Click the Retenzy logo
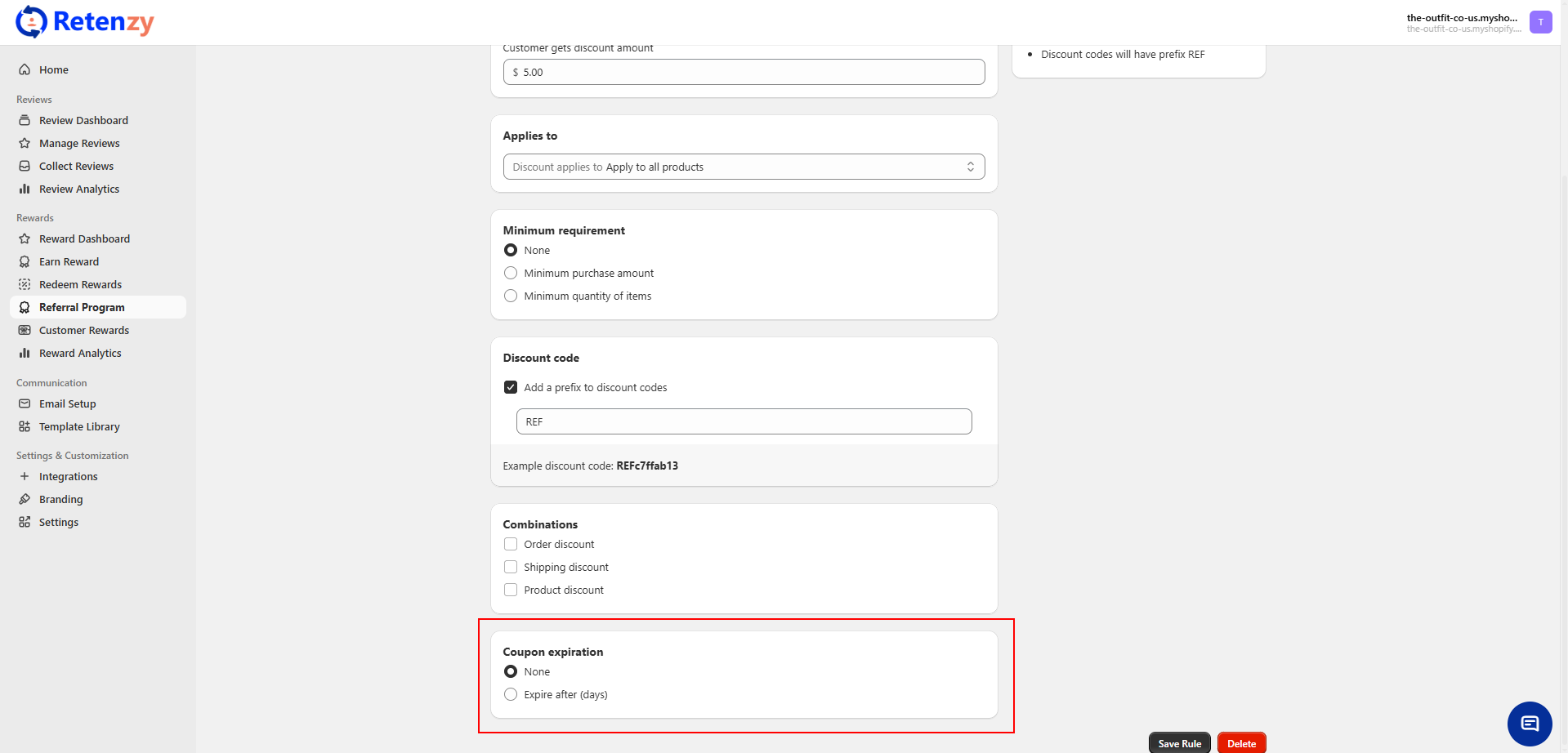The width and height of the screenshot is (1568, 753). click(85, 22)
